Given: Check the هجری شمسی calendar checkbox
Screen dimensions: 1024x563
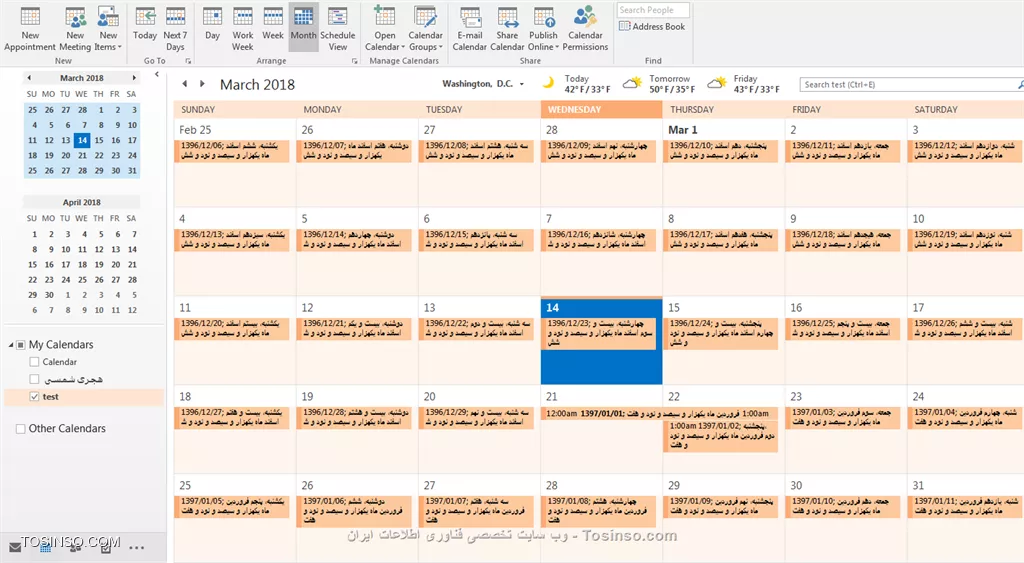Looking at the screenshot, I should point(34,379).
